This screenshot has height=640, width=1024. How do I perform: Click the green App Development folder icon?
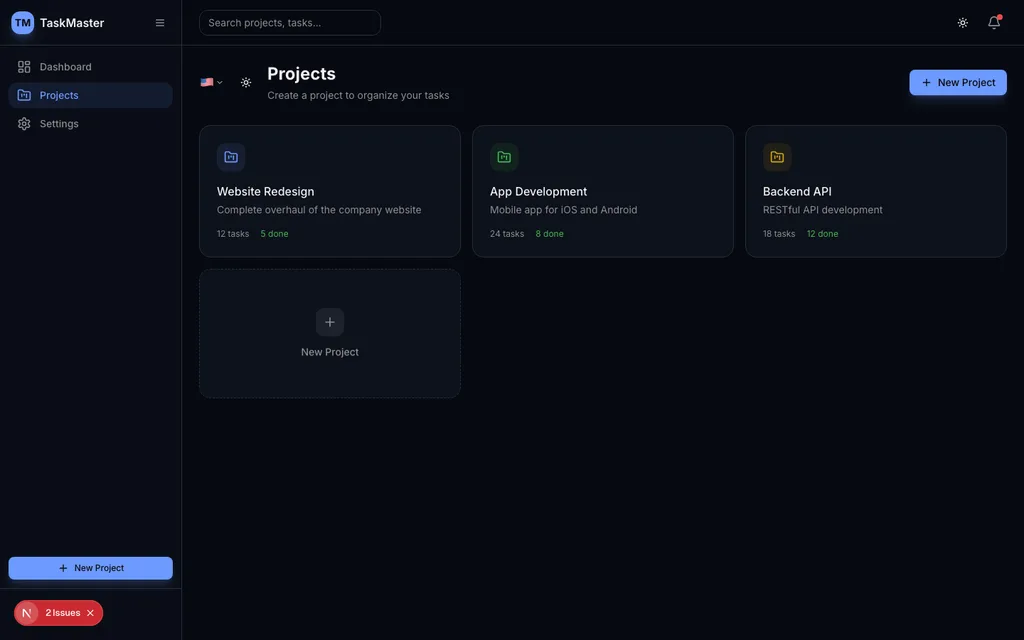[504, 157]
